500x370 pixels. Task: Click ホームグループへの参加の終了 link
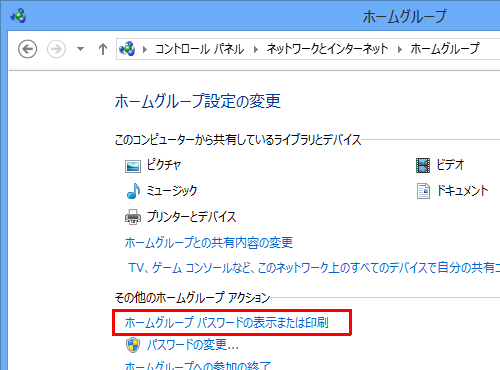coord(198,365)
